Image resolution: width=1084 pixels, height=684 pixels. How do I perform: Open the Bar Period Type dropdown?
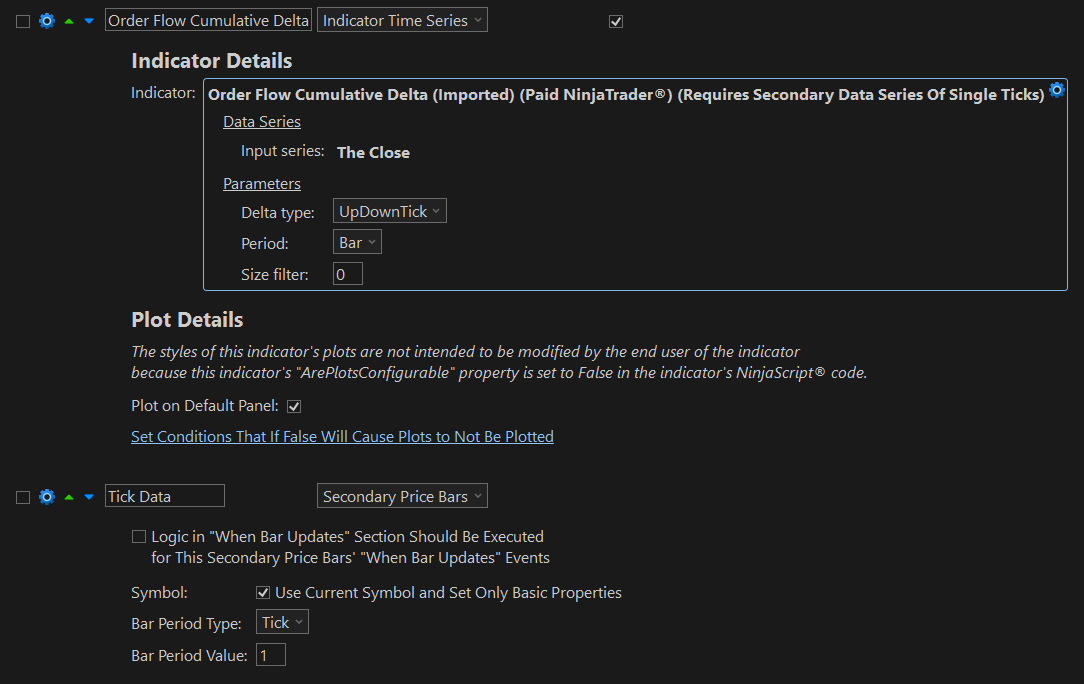tap(282, 623)
